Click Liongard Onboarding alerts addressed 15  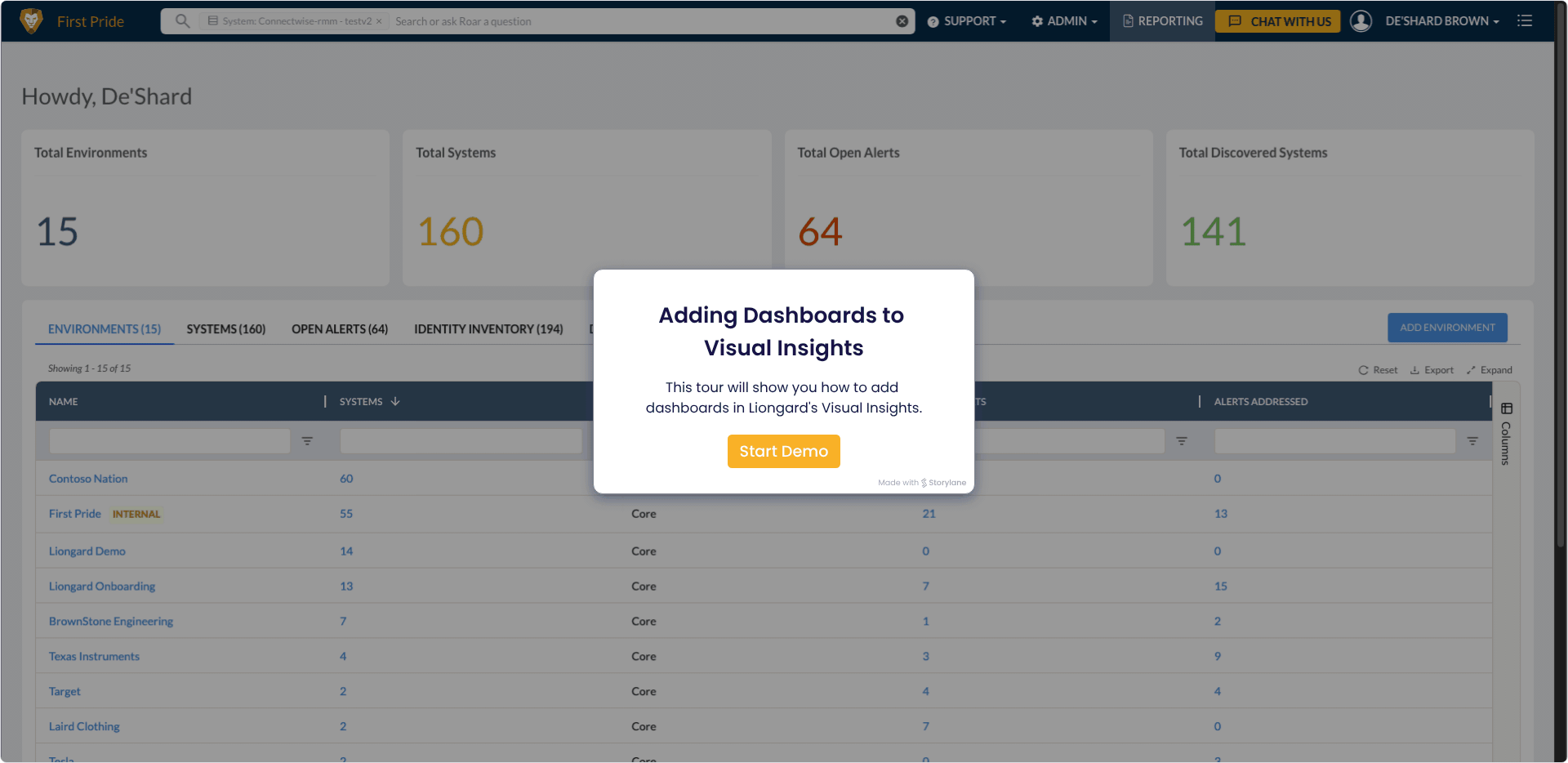1221,587
